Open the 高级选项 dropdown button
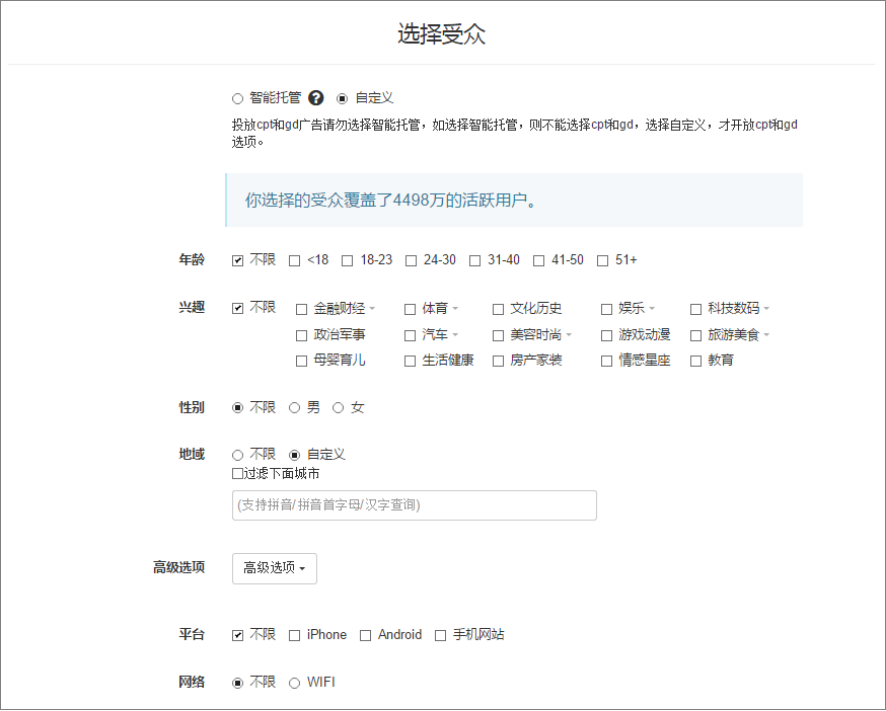The image size is (886, 711). (x=274, y=568)
